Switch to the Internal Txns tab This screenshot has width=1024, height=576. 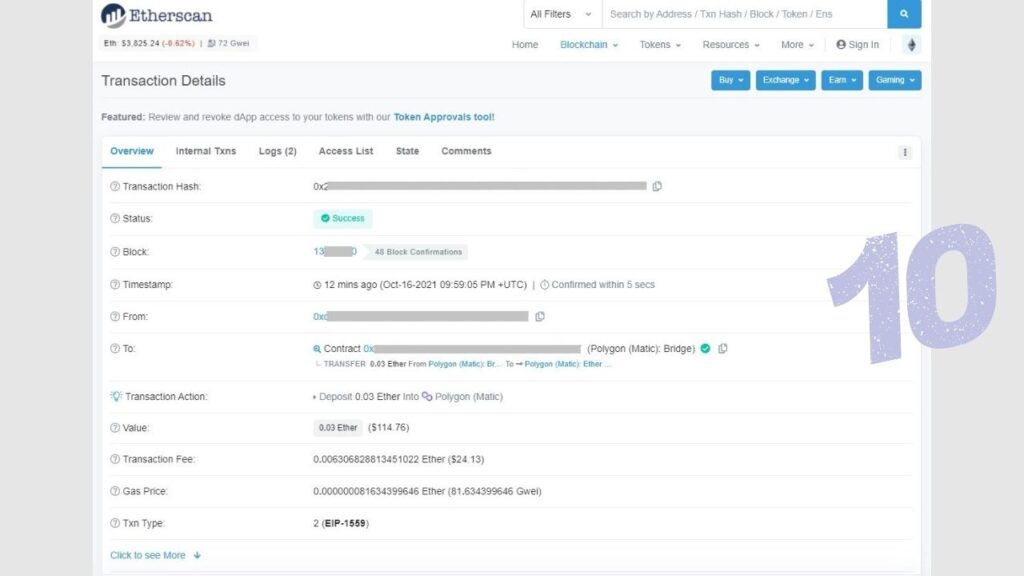(206, 152)
